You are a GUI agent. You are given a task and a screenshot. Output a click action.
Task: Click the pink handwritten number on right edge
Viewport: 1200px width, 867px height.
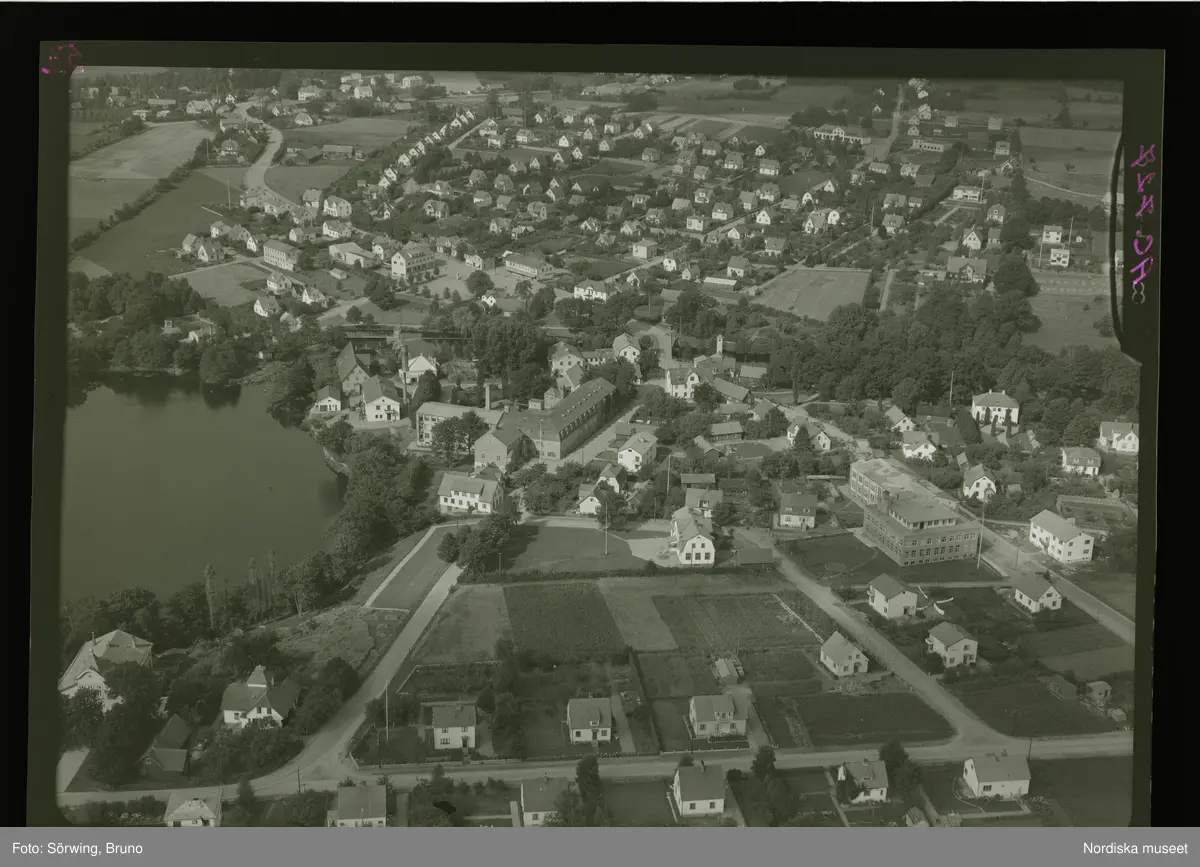(1142, 222)
